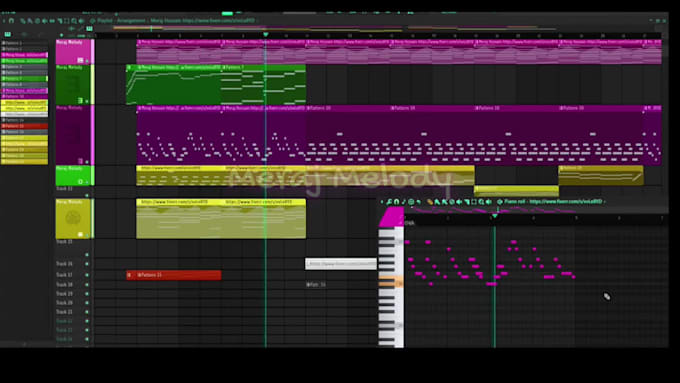Click the Track 21 label
The width and height of the screenshot is (680, 383).
pyautogui.click(x=64, y=312)
